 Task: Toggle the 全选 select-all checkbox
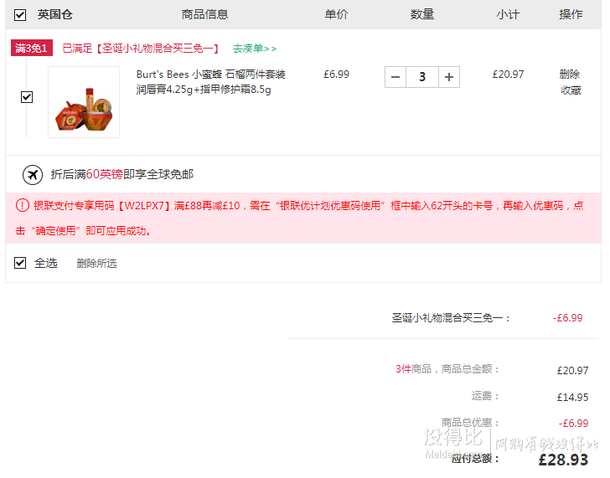[x=20, y=263]
